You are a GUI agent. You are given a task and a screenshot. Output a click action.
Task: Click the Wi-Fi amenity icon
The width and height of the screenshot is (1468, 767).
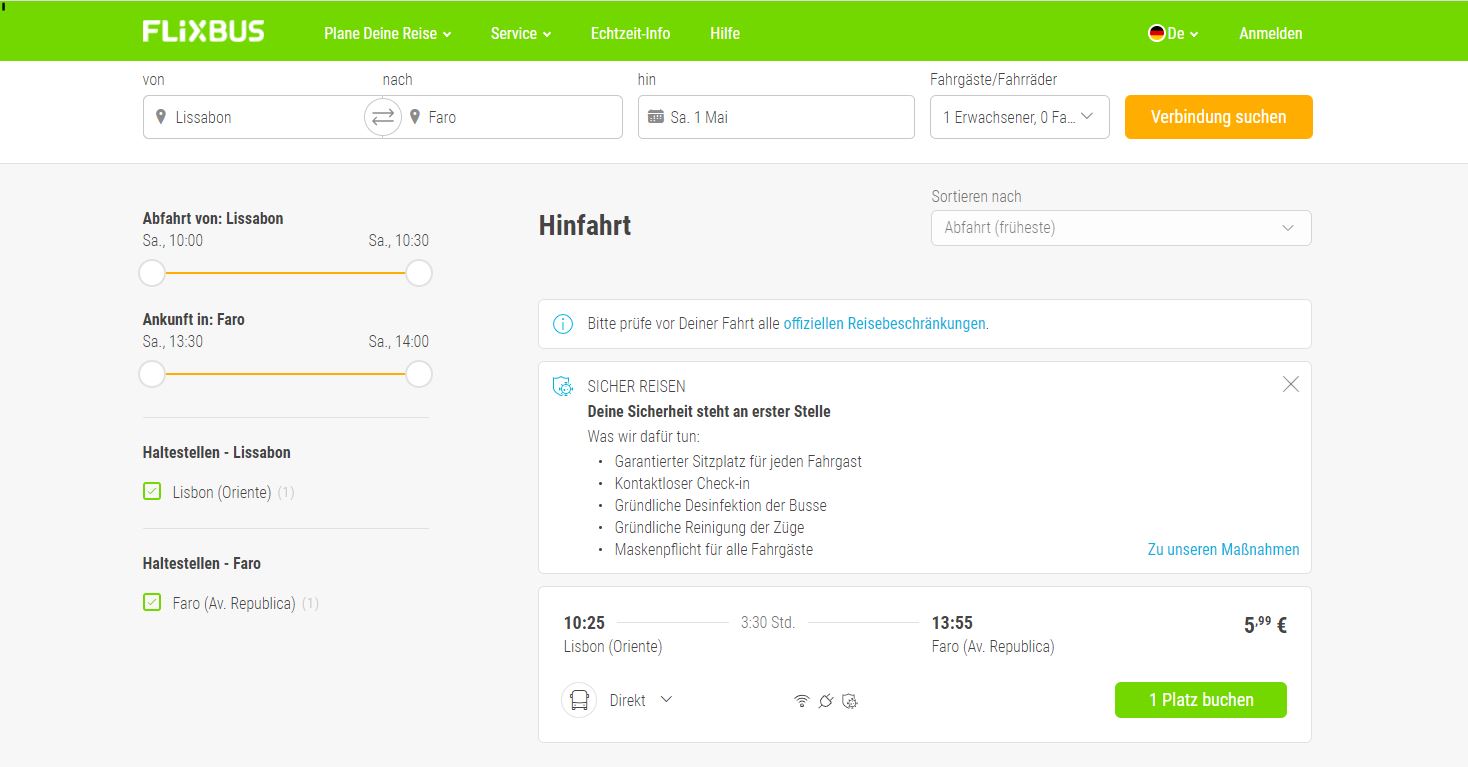click(801, 701)
